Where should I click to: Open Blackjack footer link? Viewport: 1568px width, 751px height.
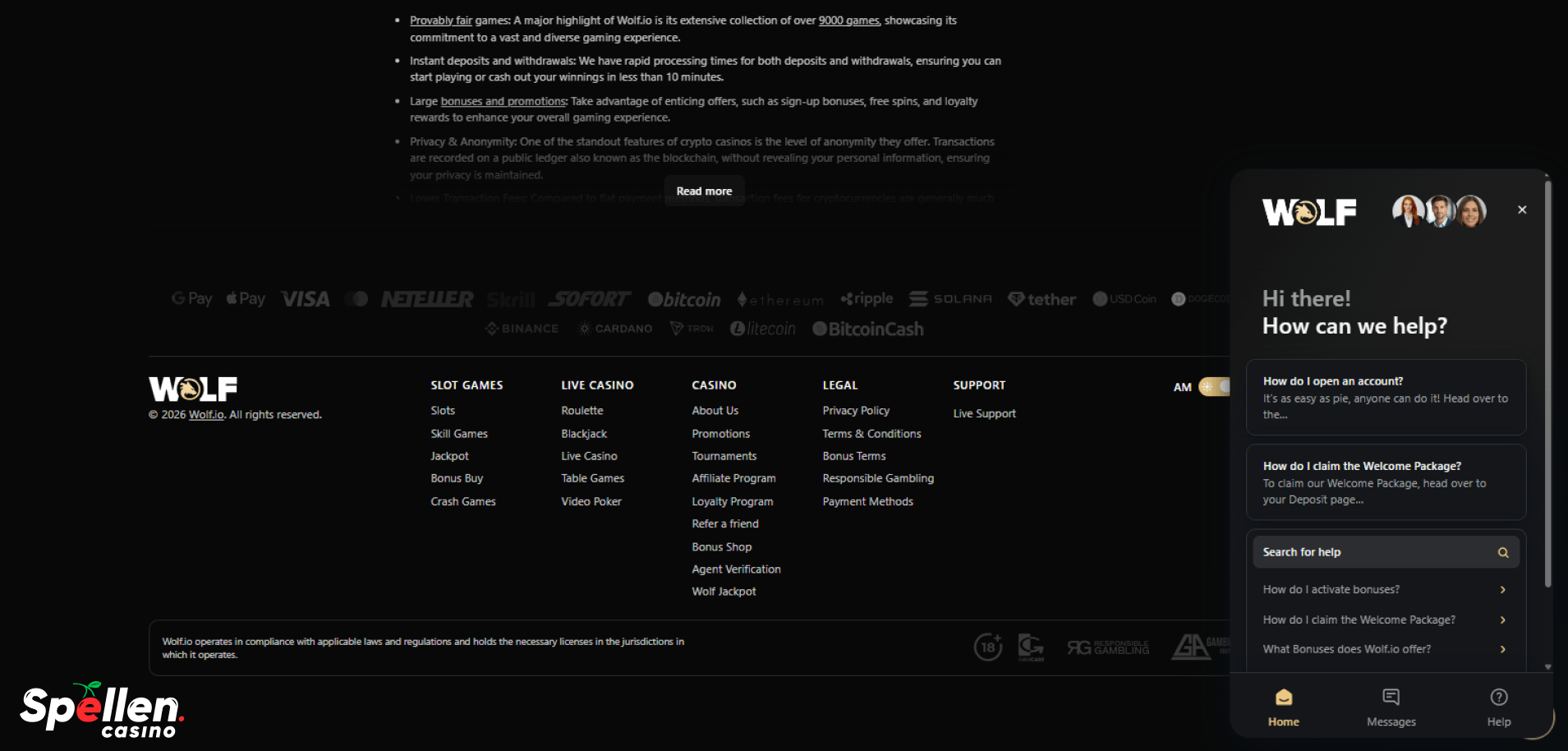coord(584,434)
